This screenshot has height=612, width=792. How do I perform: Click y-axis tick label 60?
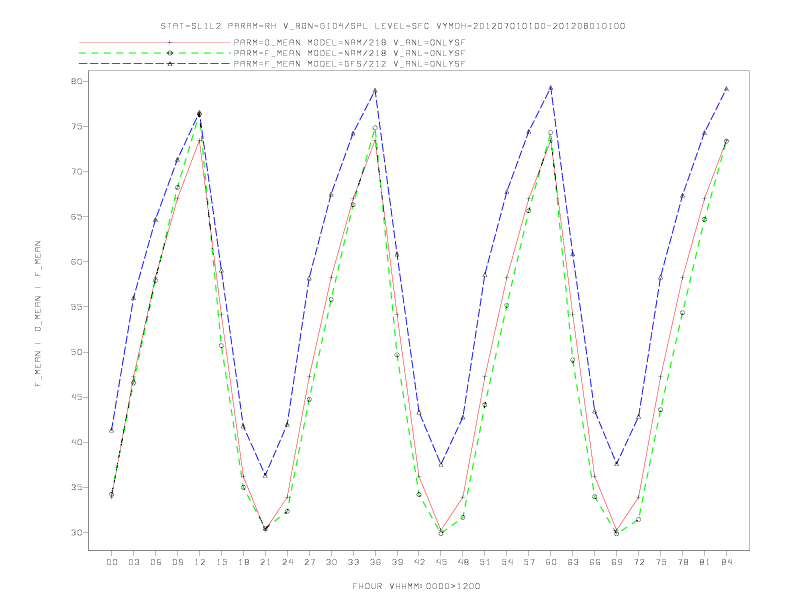pos(76,262)
